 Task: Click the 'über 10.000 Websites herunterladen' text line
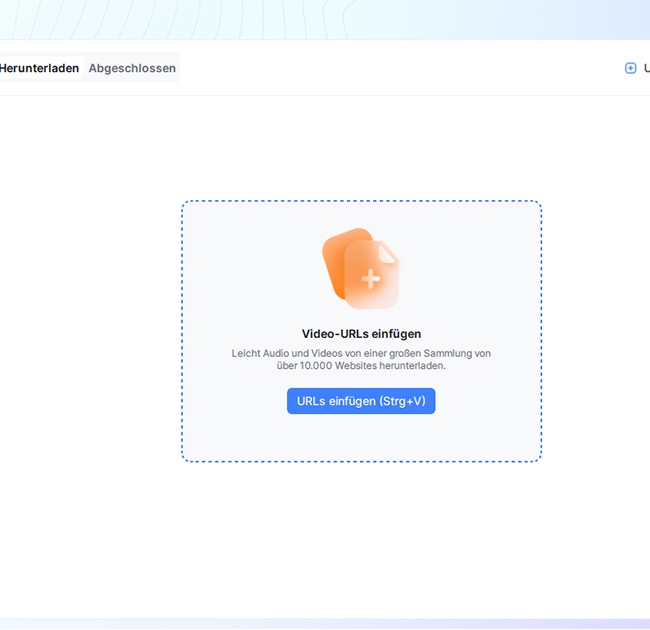click(361, 366)
